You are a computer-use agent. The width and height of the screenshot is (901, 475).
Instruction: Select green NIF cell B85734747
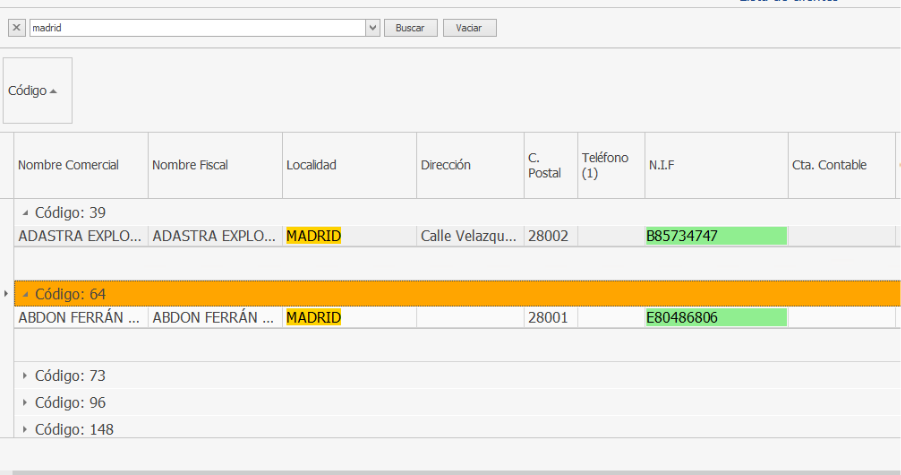tap(715, 236)
